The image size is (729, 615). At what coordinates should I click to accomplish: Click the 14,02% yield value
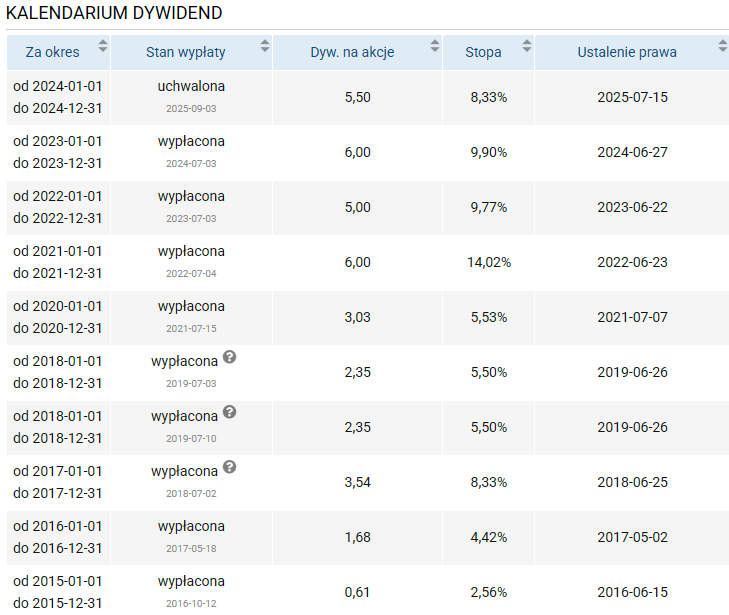click(488, 262)
